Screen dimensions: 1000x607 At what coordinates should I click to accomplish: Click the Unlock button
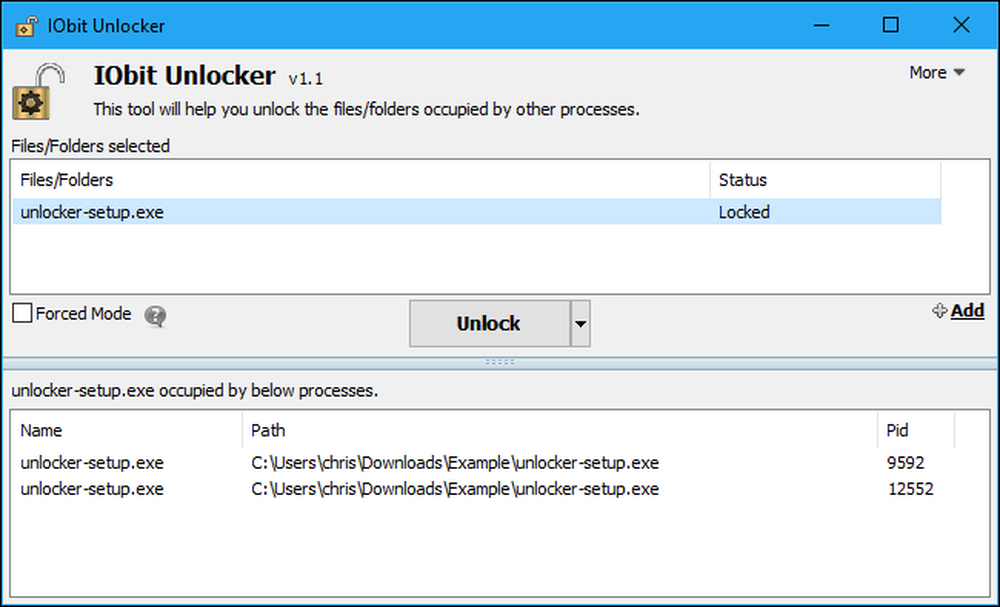point(489,324)
